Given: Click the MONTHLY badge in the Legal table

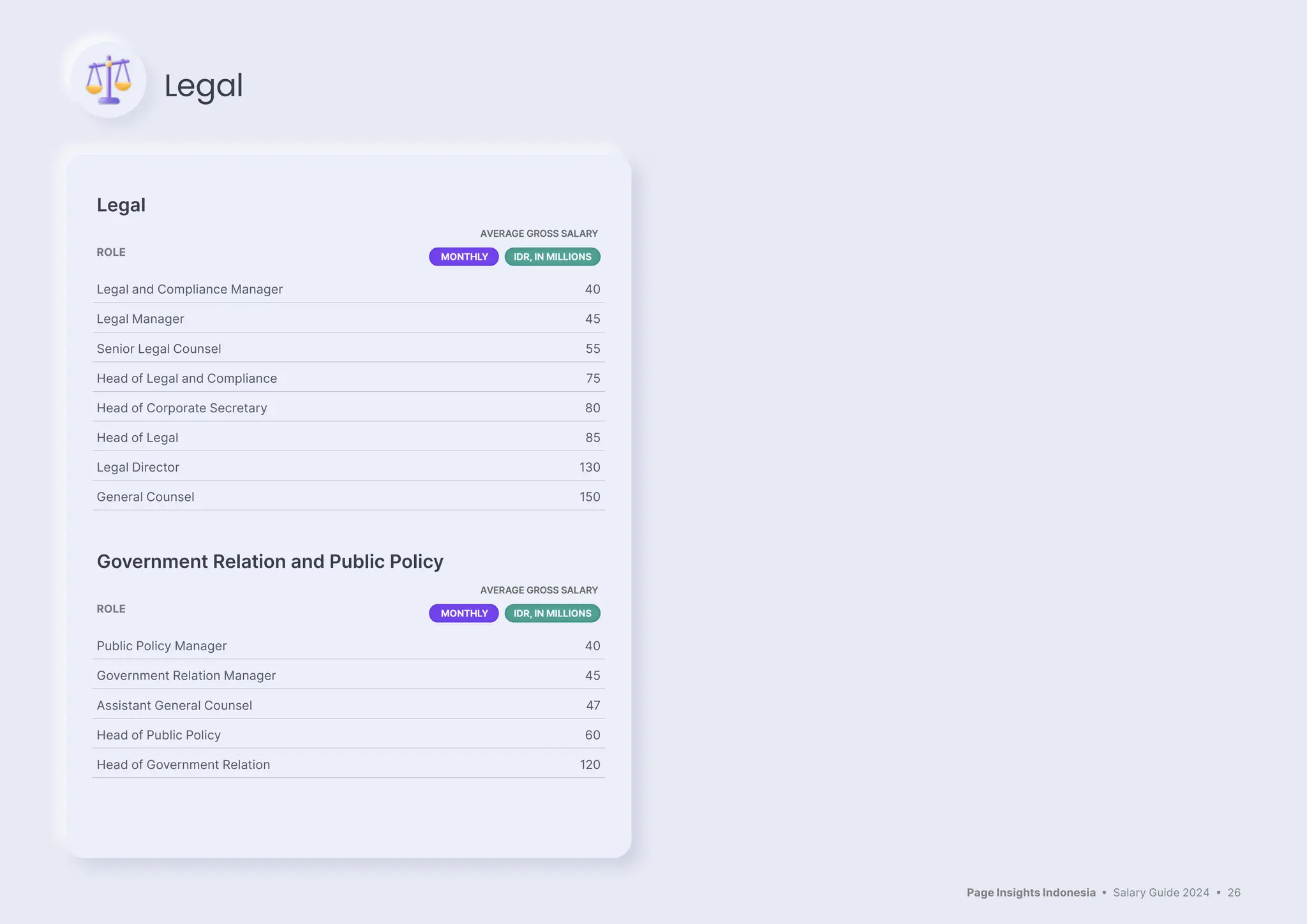Looking at the screenshot, I should [x=464, y=257].
